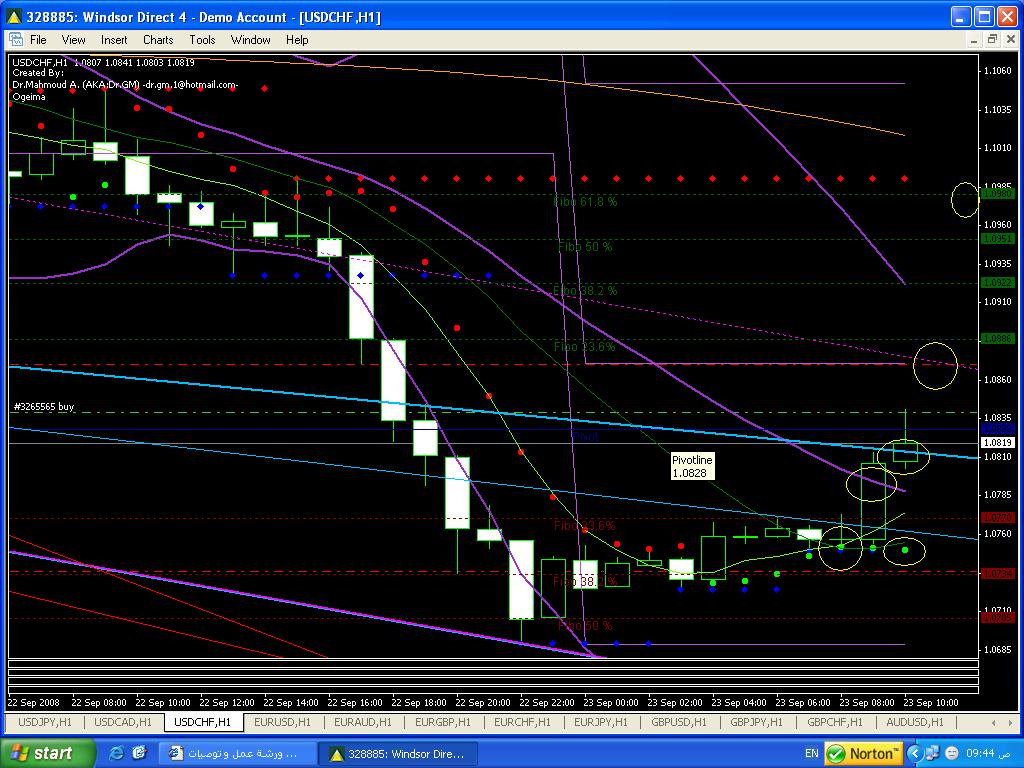Switch to the GBPJPY,H1 chart tab
The image size is (1024, 768).
(758, 722)
